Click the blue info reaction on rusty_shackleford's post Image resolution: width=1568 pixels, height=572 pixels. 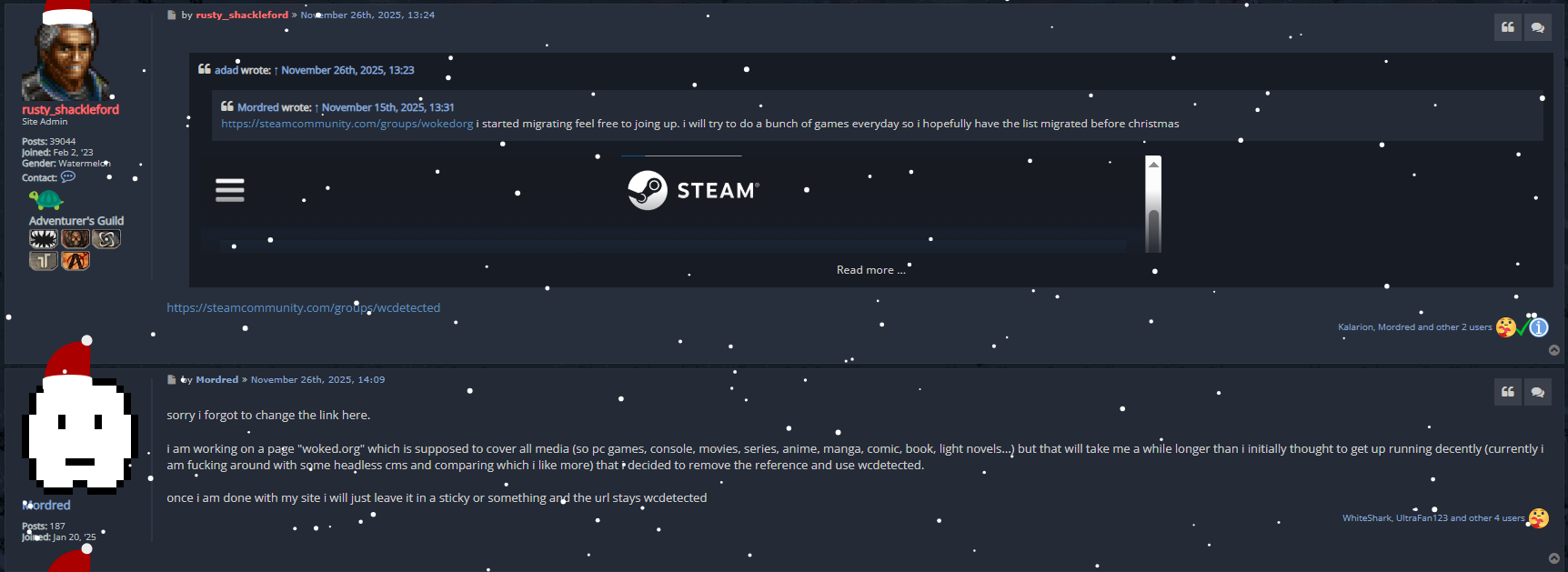coord(1539,327)
